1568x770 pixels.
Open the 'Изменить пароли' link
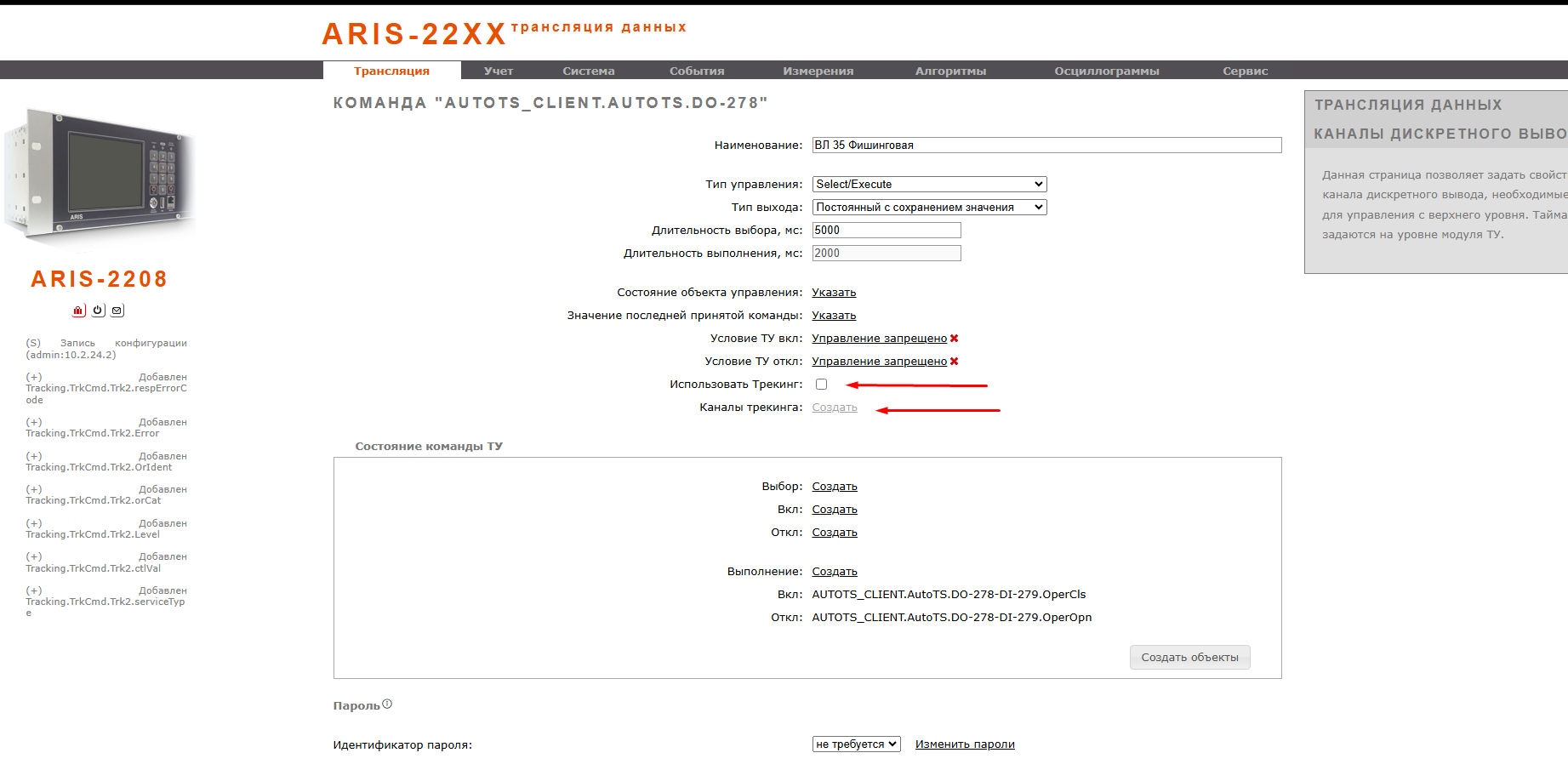[965, 744]
